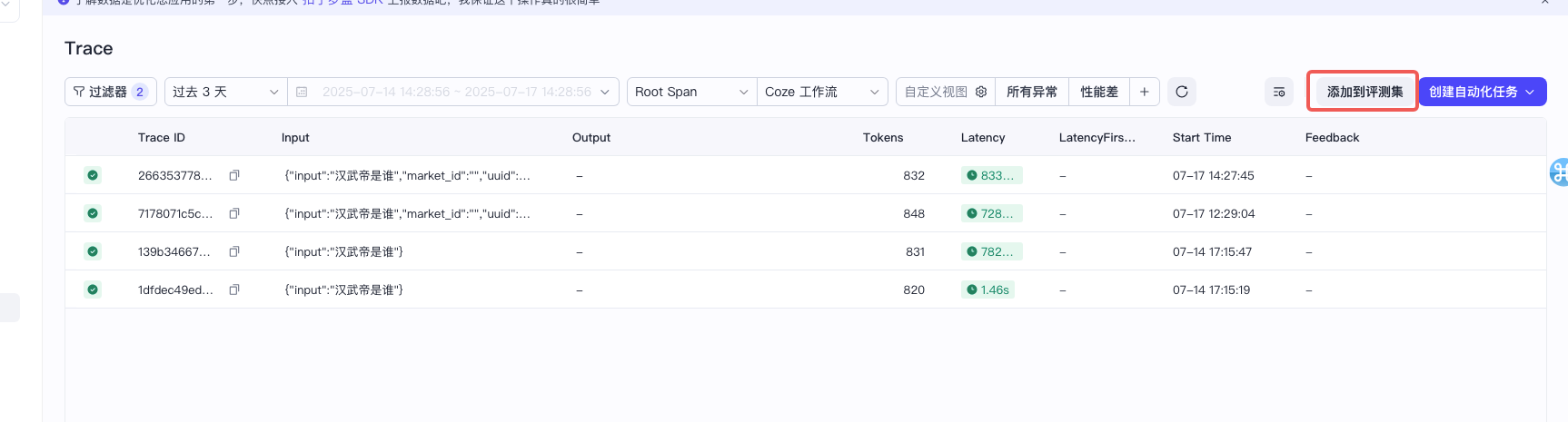1568x422 pixels.
Task: Expand the Coze 工作流 dropdown
Action: 822,92
